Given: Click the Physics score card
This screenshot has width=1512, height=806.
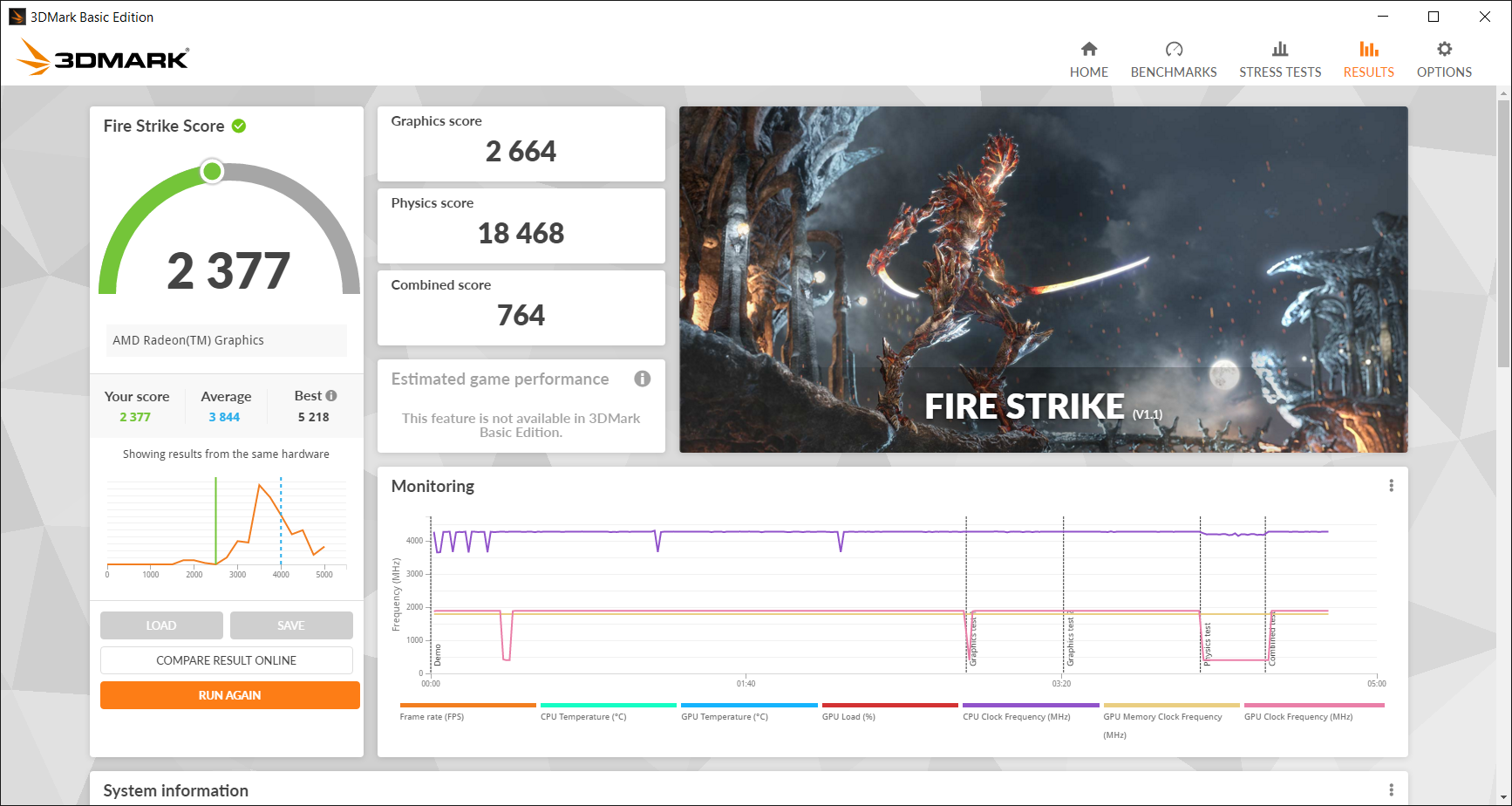Looking at the screenshot, I should (521, 226).
